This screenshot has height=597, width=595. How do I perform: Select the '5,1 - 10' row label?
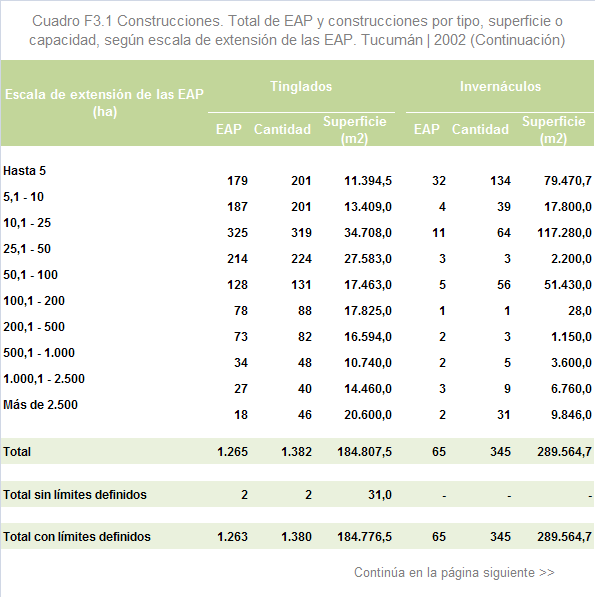click(x=24, y=197)
